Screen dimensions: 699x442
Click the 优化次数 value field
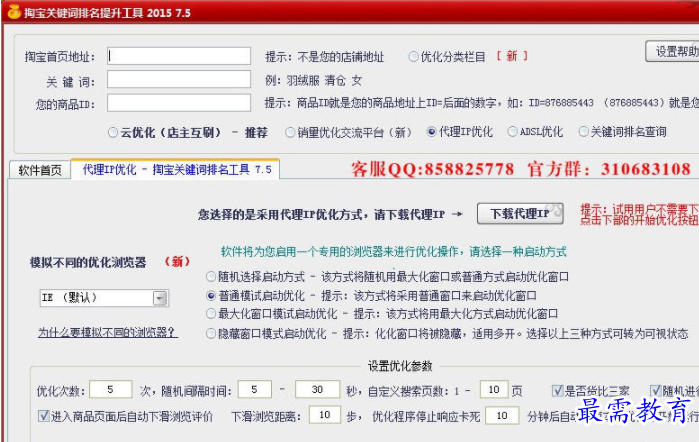111,389
